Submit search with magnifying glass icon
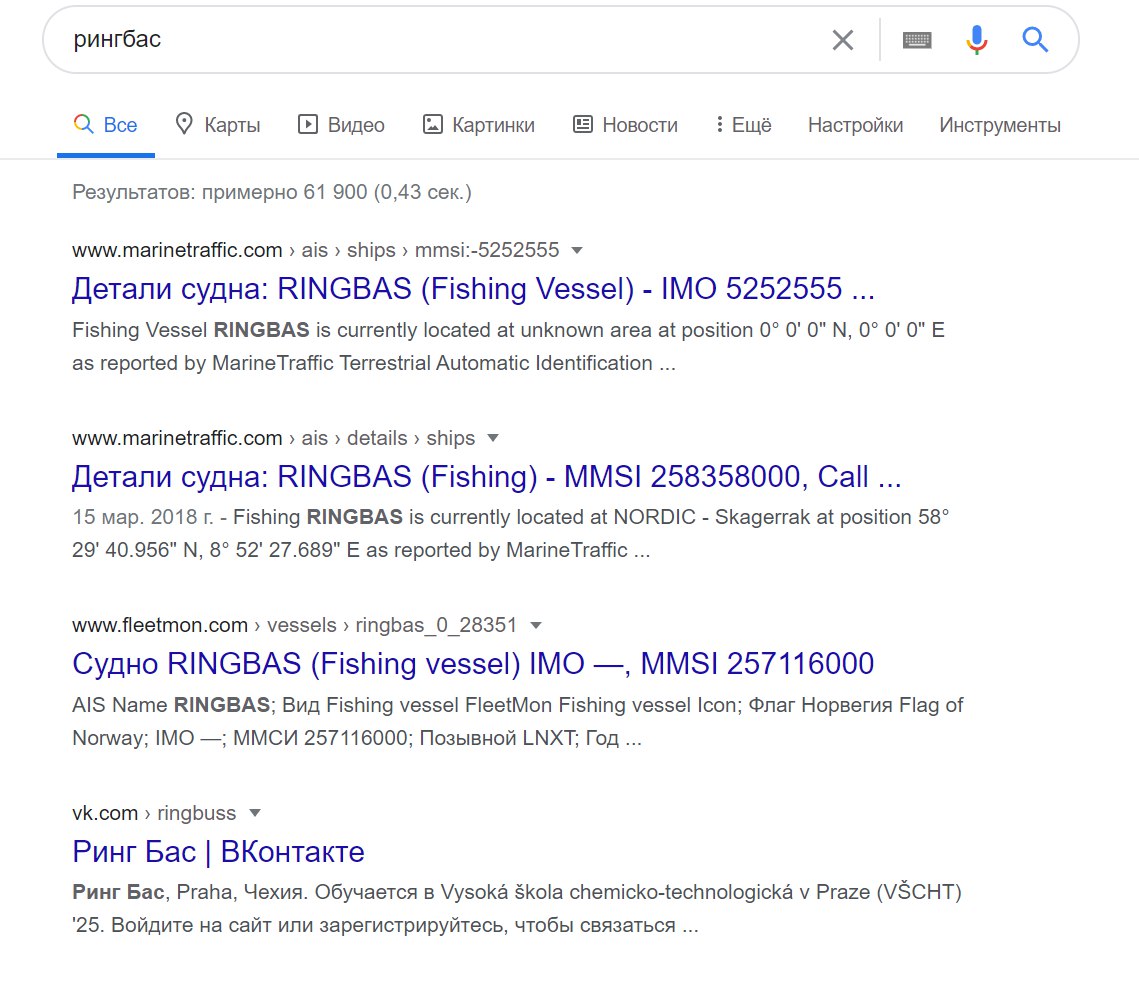Viewport: 1139px width, 985px height. [x=1035, y=39]
